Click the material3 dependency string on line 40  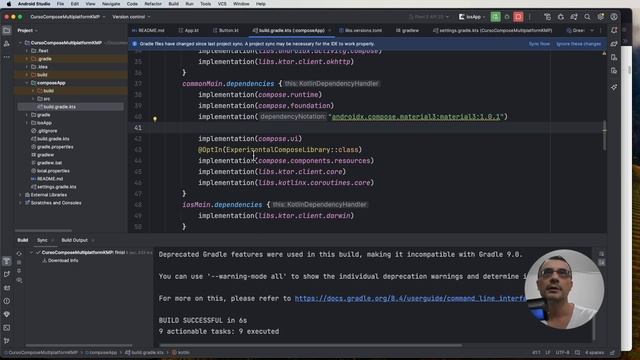click(x=416, y=117)
